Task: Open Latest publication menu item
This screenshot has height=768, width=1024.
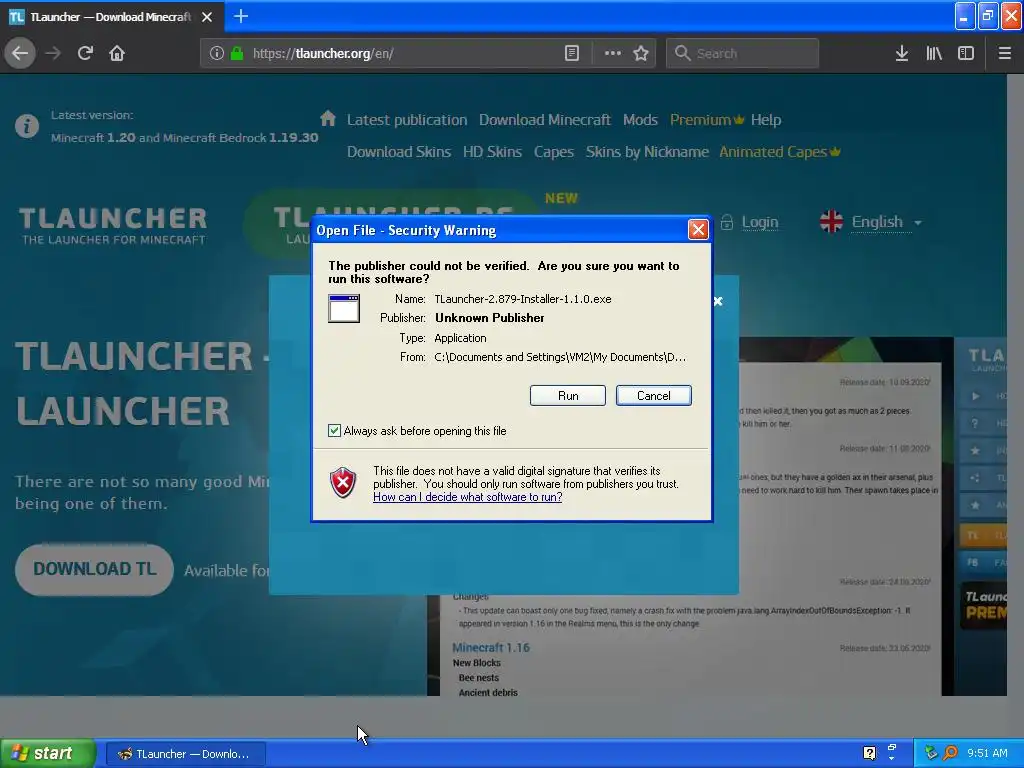Action: coord(407,120)
